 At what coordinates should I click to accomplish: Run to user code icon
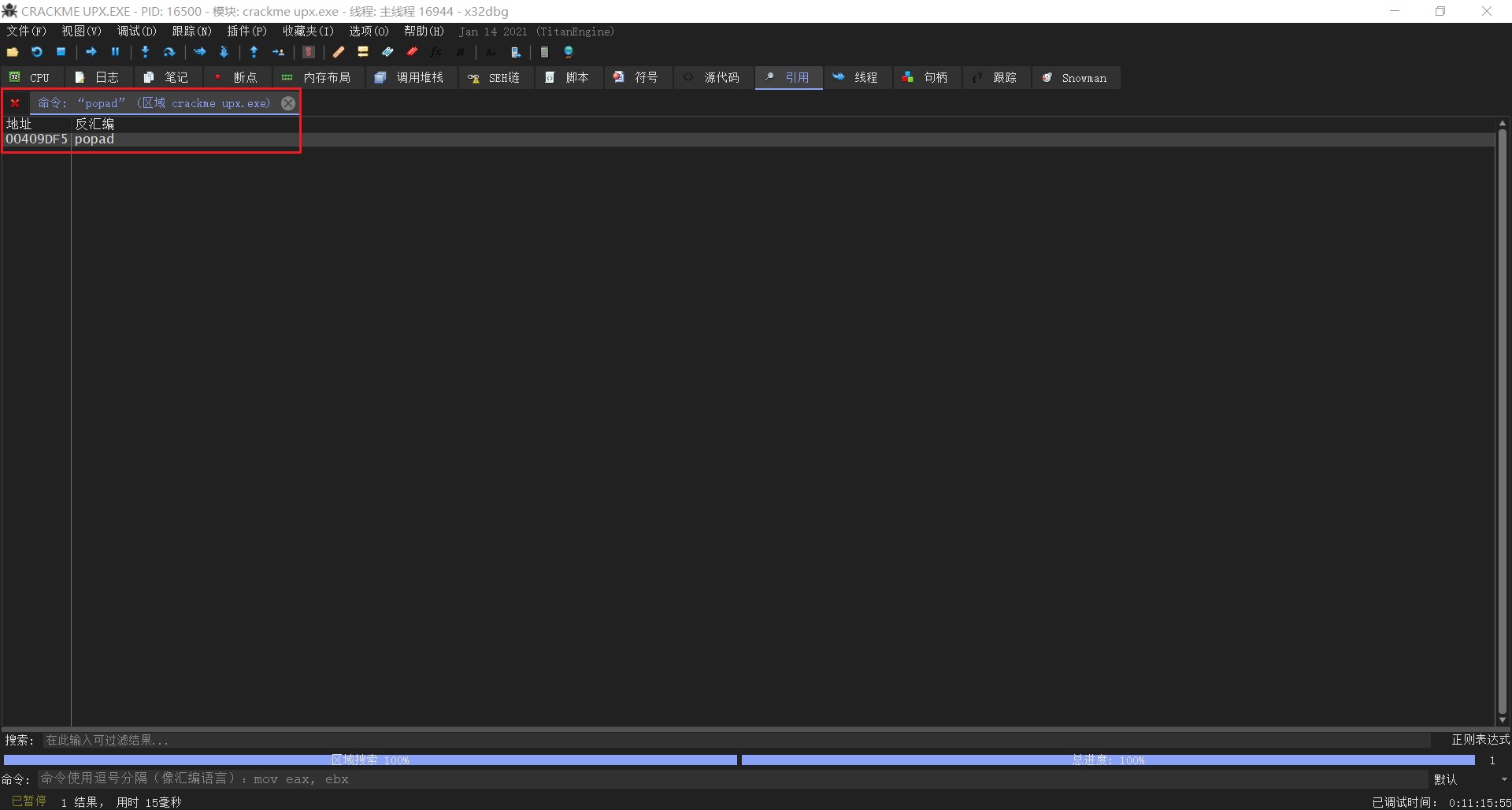[x=278, y=52]
